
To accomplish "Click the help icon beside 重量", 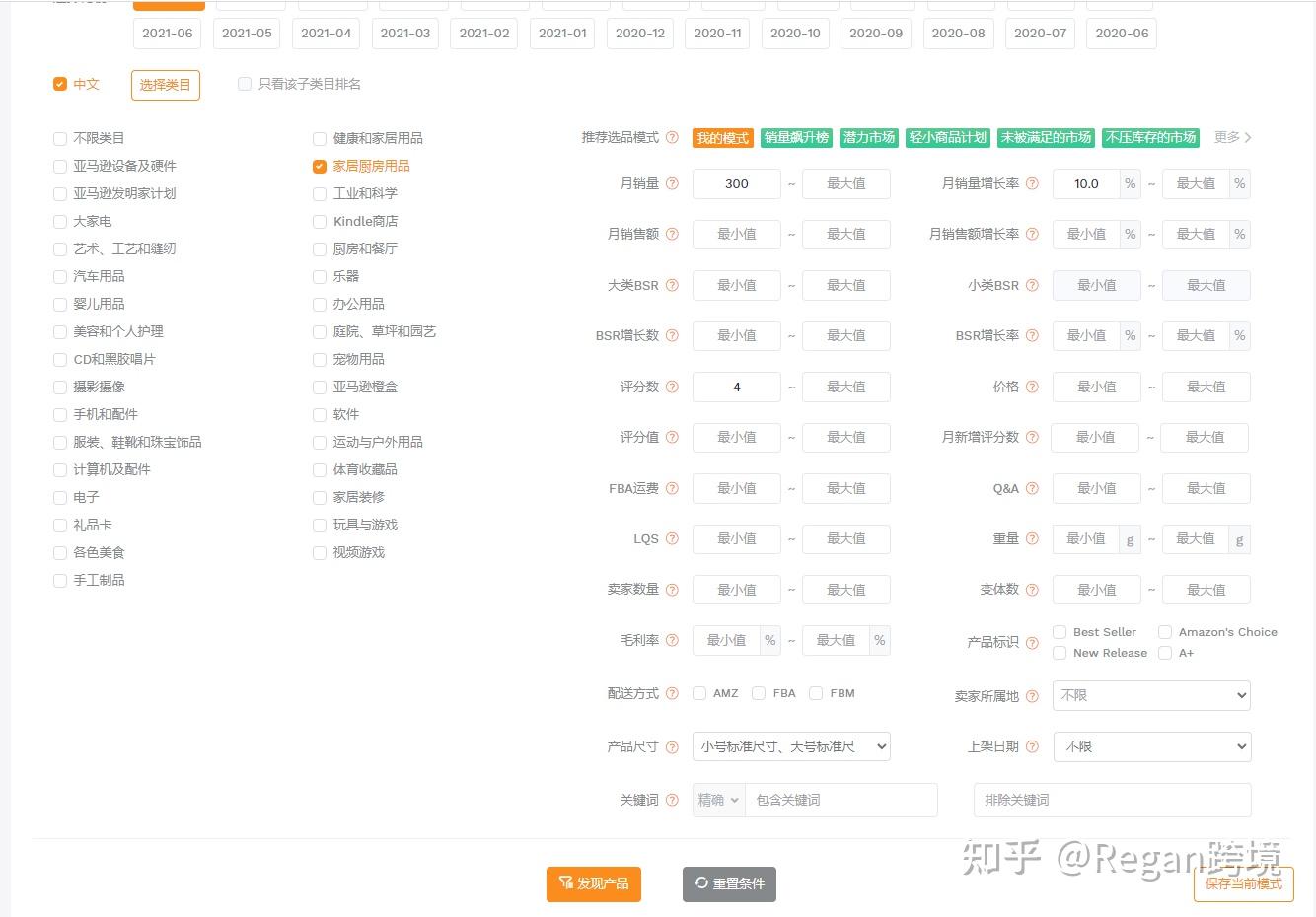I will [1032, 538].
